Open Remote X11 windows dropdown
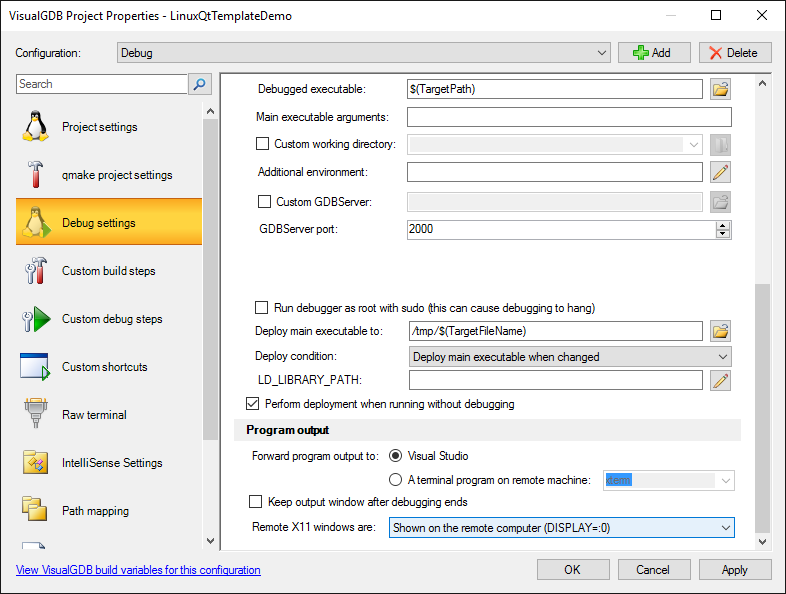Viewport: 786px width, 594px height. click(x=561, y=527)
